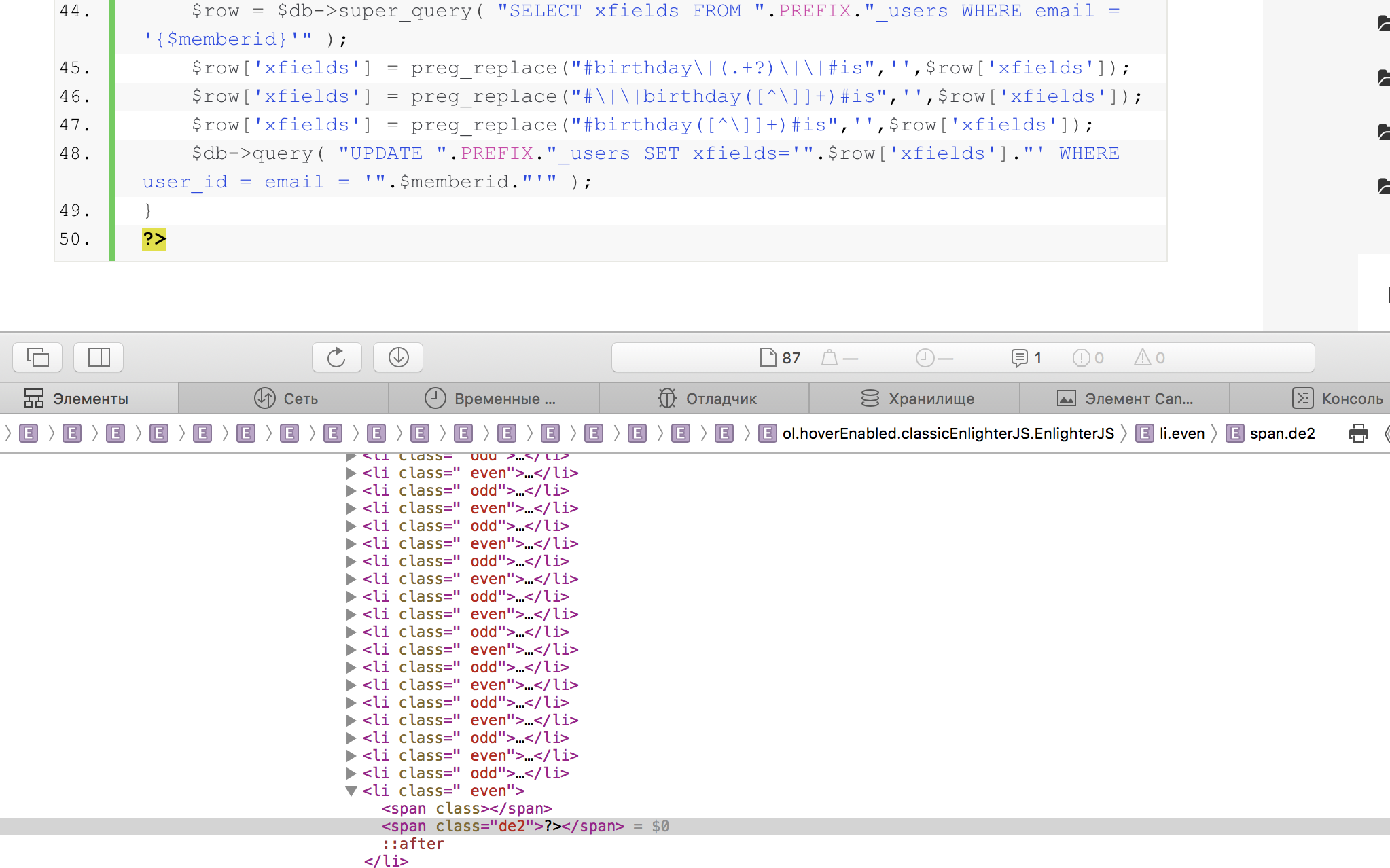Image resolution: width=1390 pixels, height=868 pixels.
Task: Click 'user_id = email =' continuation text
Action: coord(246,182)
